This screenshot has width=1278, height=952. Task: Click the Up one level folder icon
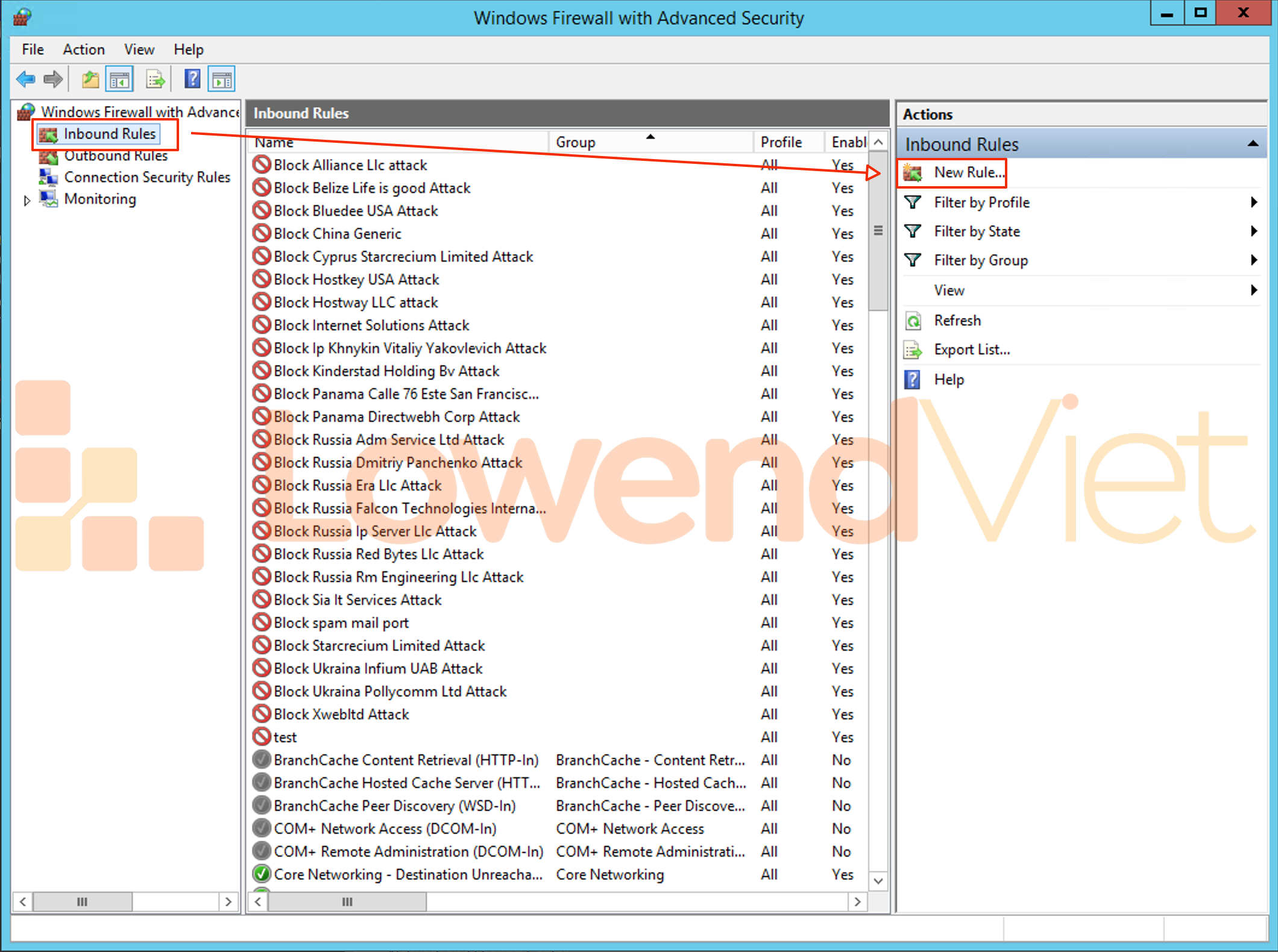tap(90, 79)
